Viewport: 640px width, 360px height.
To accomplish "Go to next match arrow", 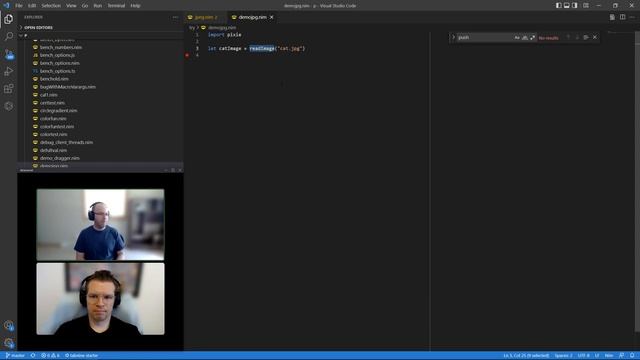I will click(x=577, y=38).
